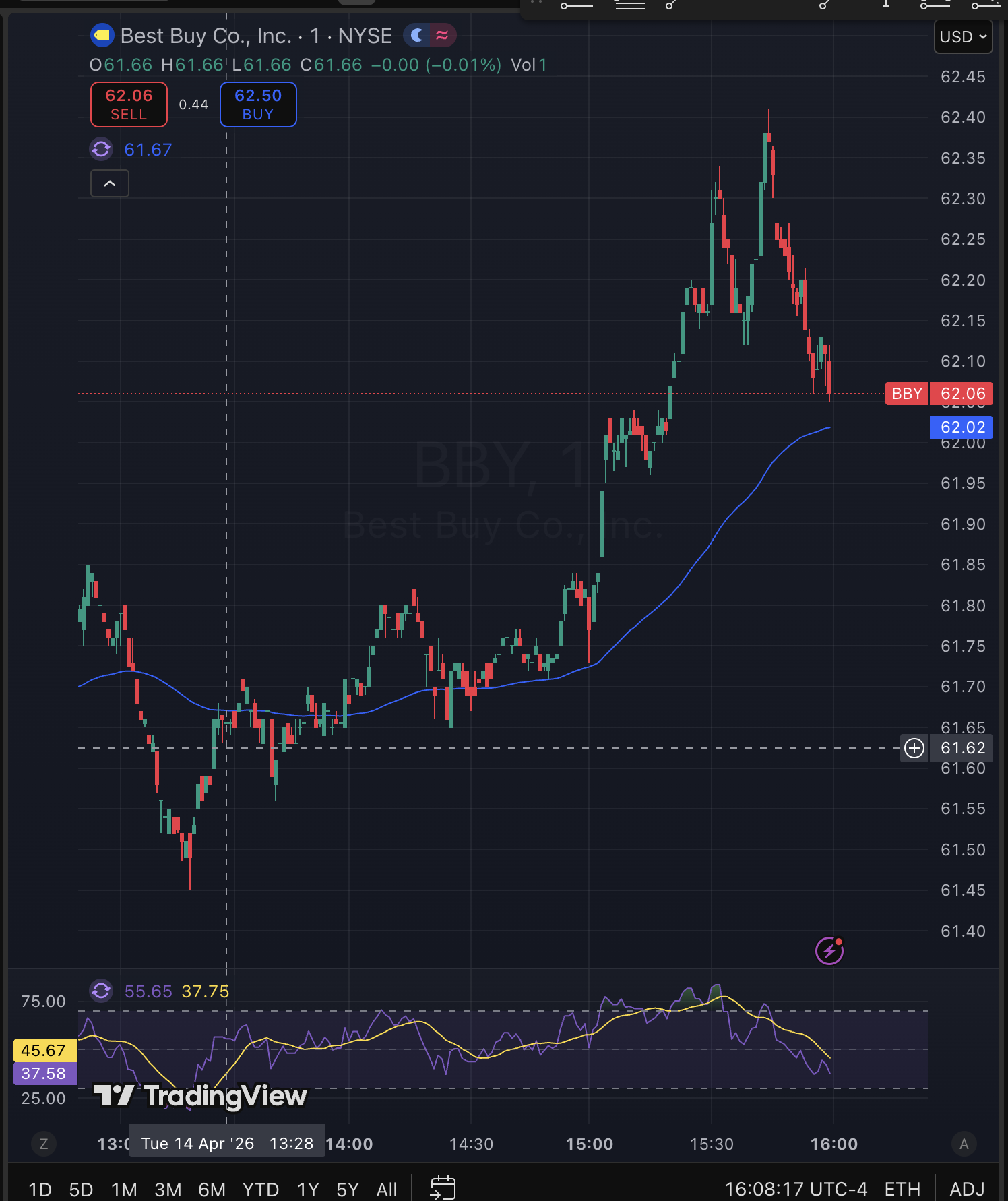1008x1201 pixels.
Task: Click the Best Buy yellow tag logo icon
Action: 102,36
